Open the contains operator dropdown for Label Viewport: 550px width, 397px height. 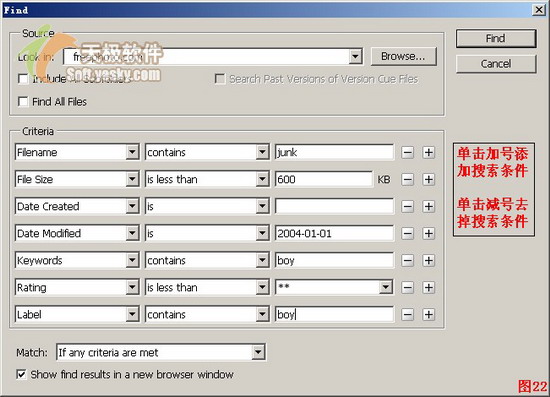tap(262, 314)
